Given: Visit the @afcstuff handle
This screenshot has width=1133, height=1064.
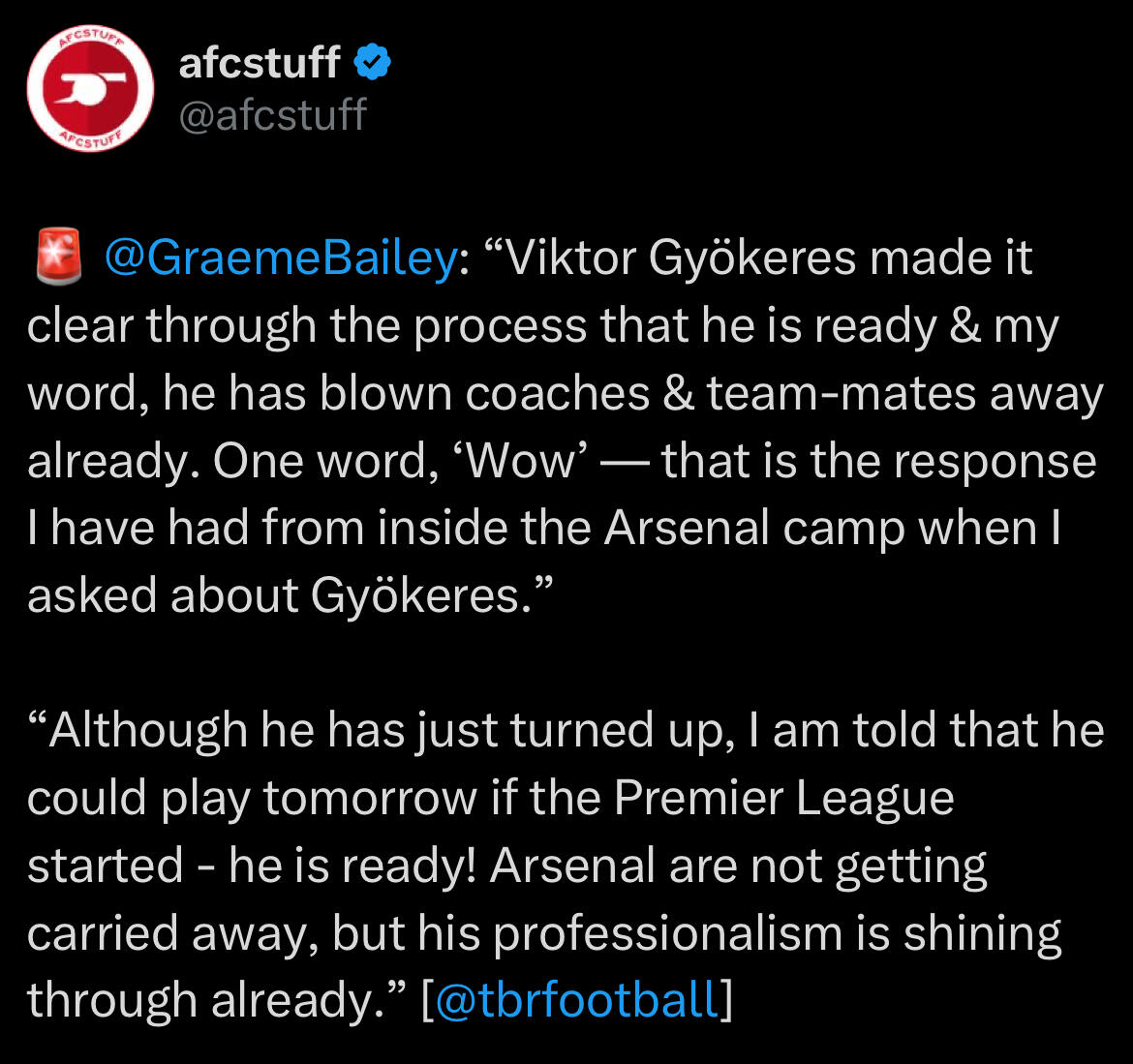Looking at the screenshot, I should (x=272, y=115).
